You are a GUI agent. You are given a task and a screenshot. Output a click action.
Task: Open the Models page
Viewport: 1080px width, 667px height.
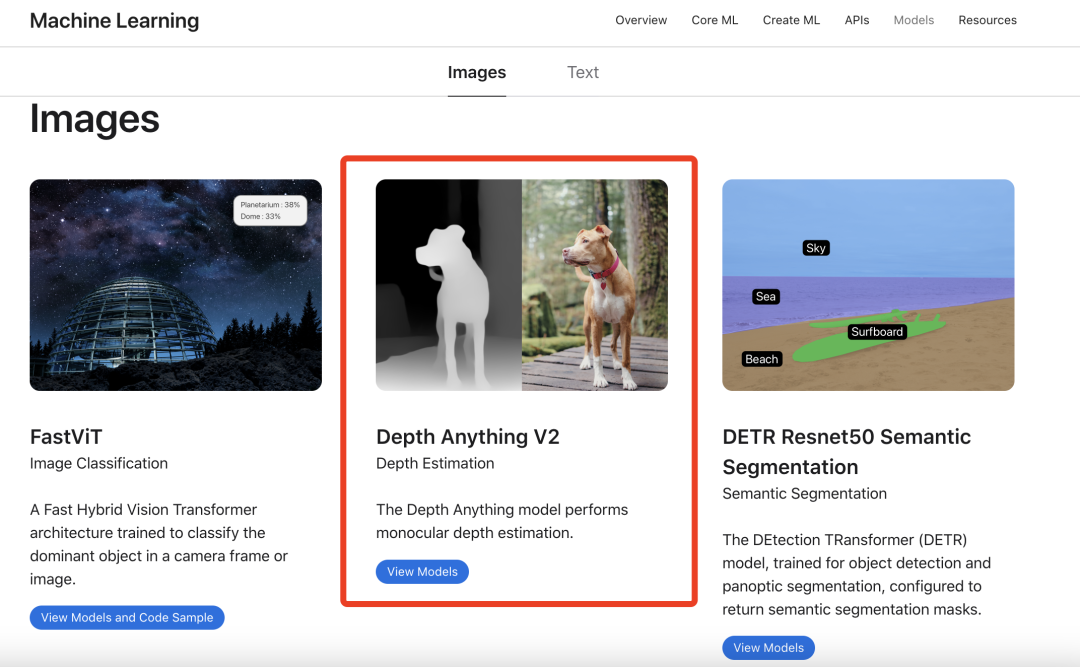tap(913, 20)
